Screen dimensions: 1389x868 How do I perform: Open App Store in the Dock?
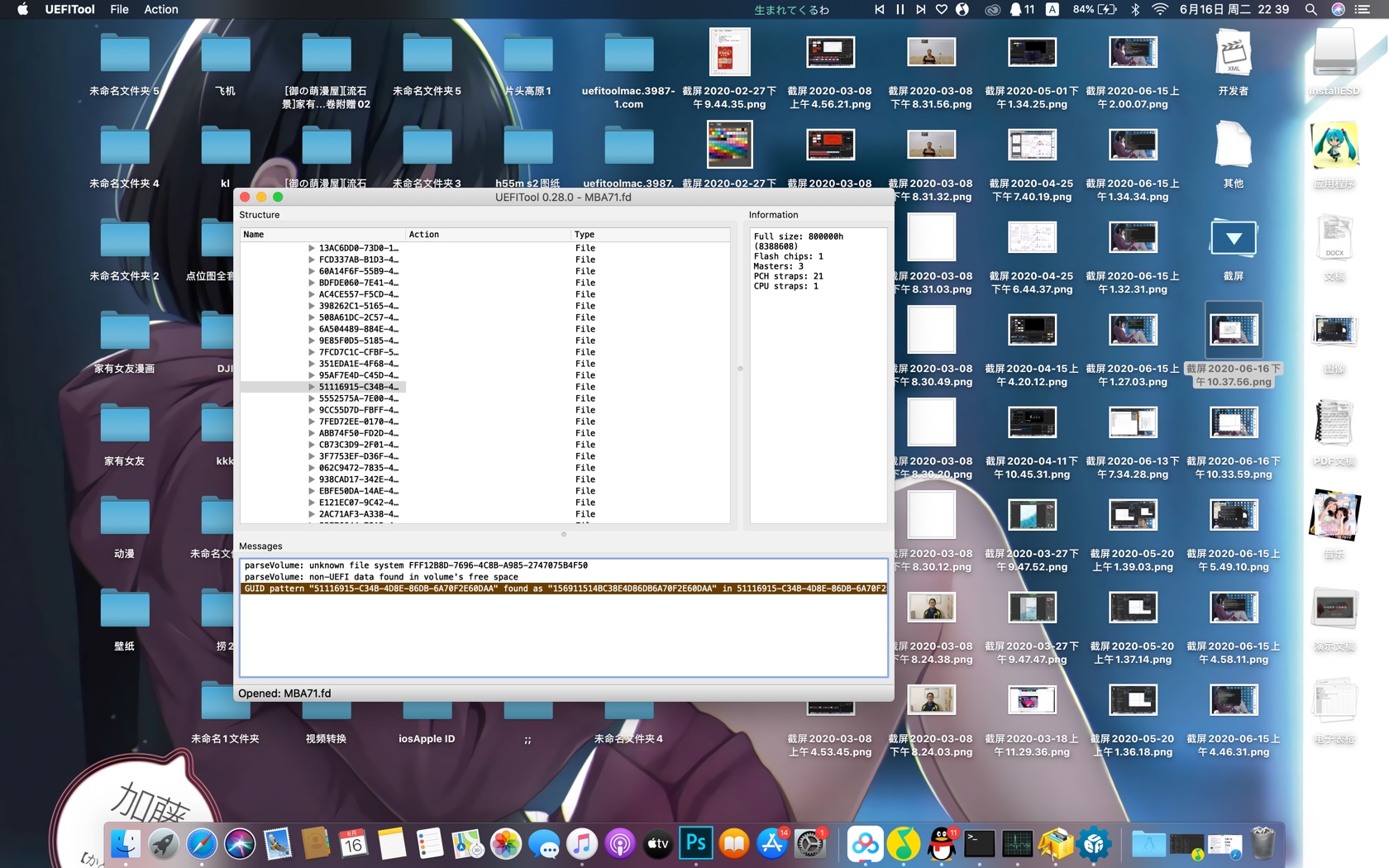tap(772, 844)
